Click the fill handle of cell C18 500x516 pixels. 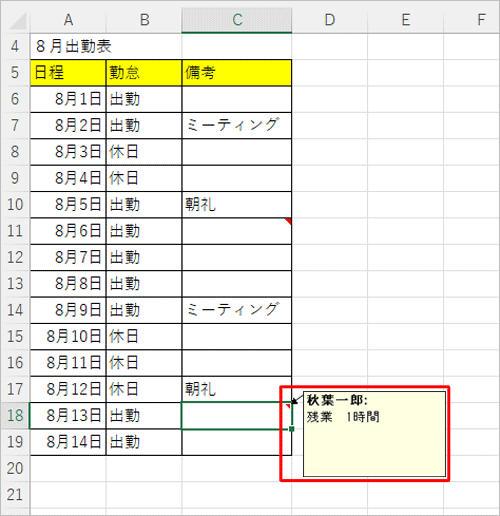[x=292, y=429]
